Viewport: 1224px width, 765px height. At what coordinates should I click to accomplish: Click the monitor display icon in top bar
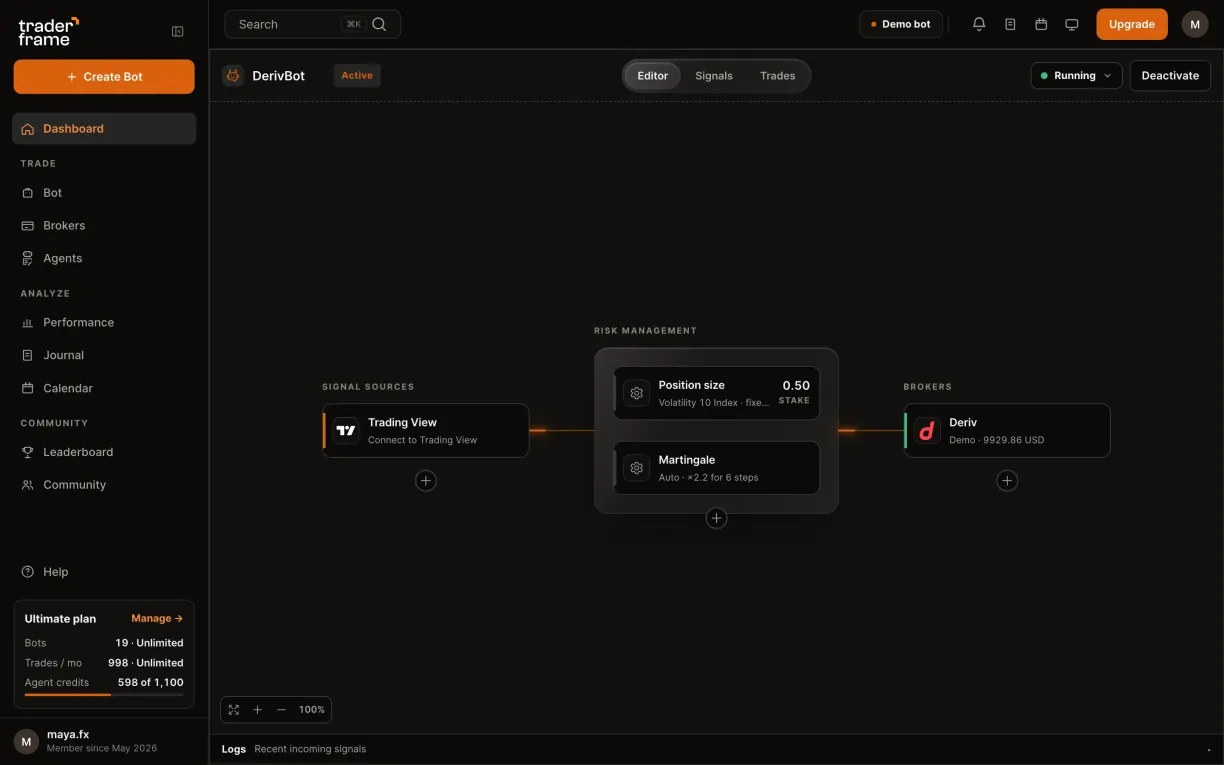[1072, 24]
